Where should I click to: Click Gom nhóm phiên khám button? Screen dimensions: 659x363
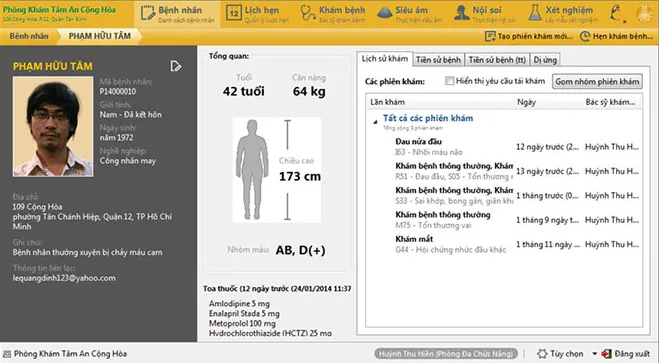coord(597,82)
